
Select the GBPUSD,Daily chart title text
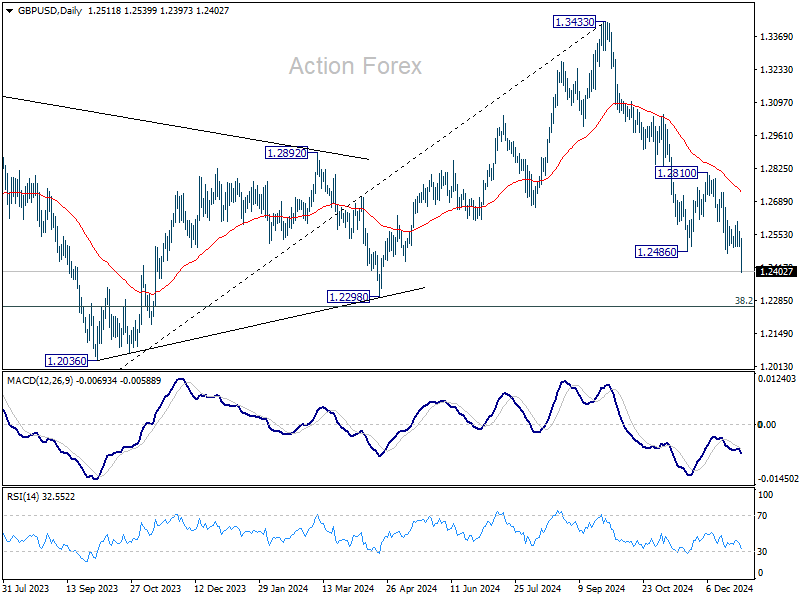click(49, 11)
